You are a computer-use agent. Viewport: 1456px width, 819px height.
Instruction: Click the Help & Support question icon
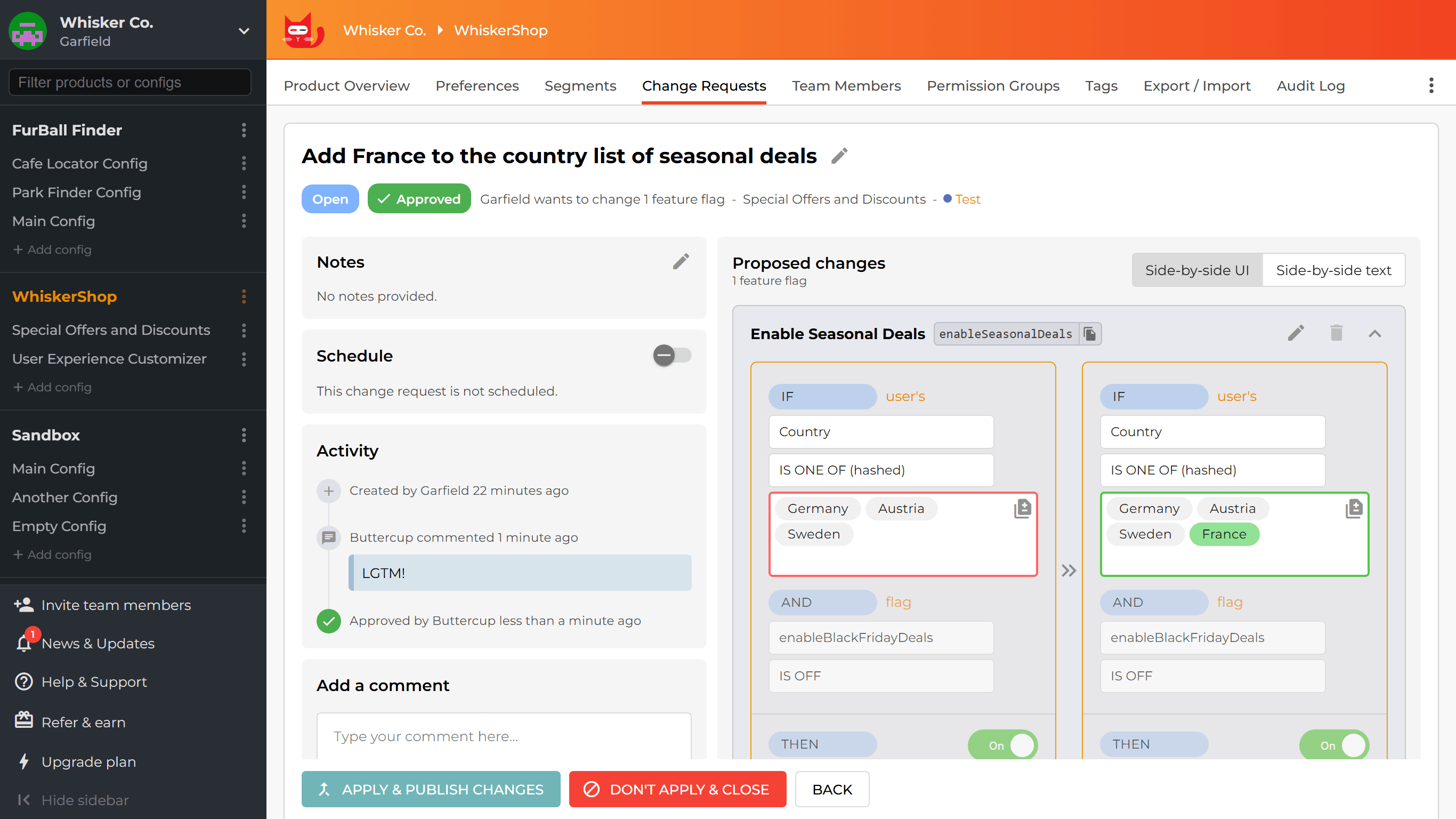point(24,681)
